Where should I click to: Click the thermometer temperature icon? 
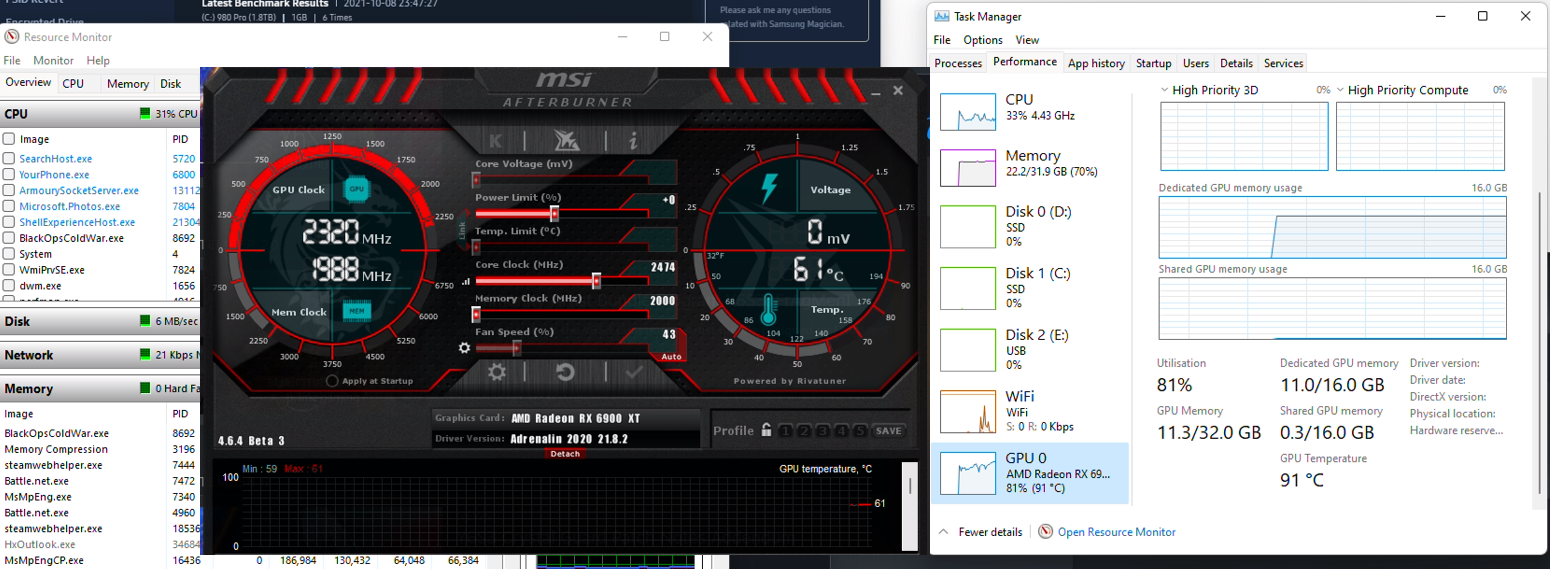point(769,310)
